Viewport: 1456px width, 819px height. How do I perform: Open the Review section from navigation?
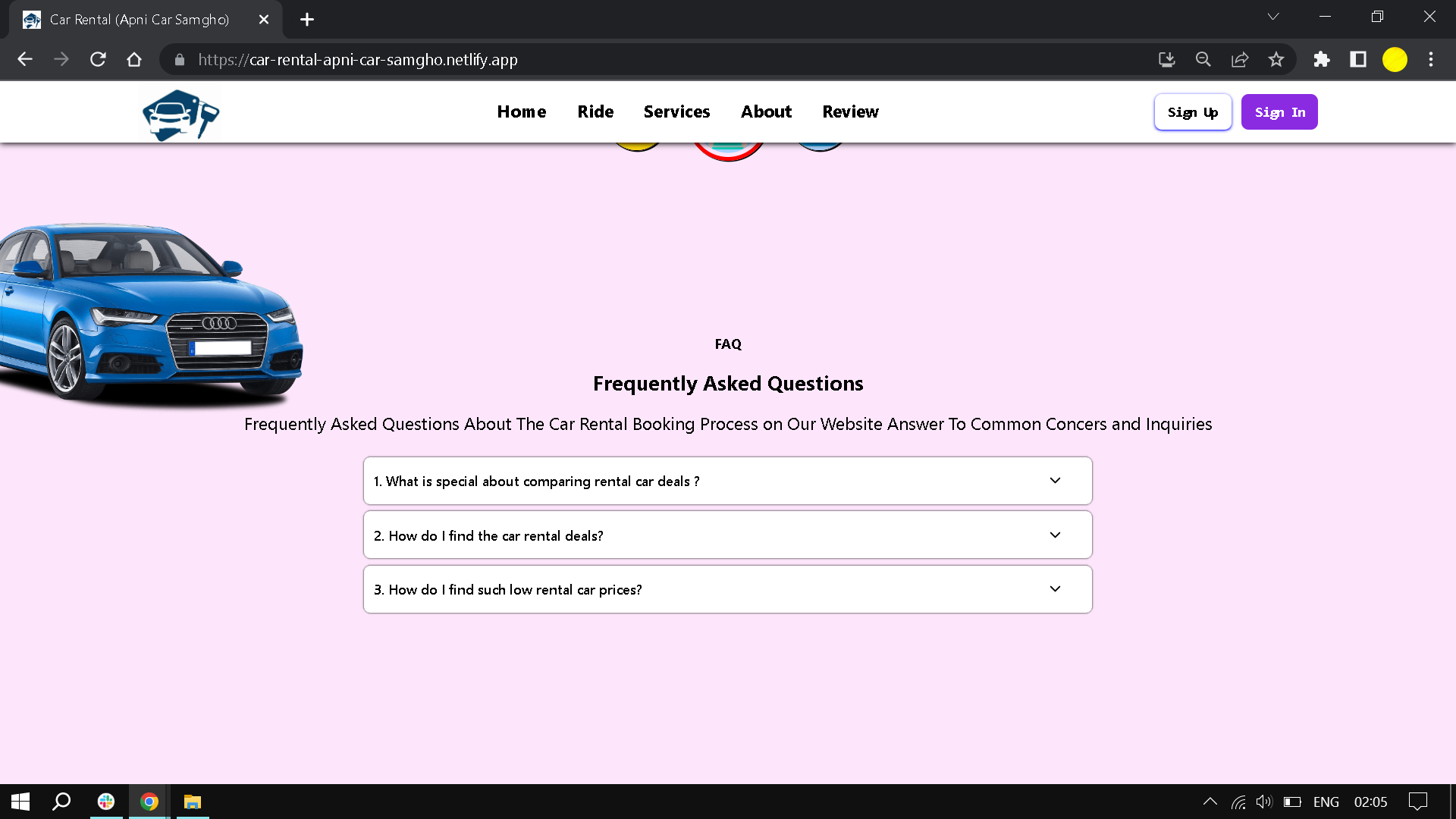(x=850, y=111)
